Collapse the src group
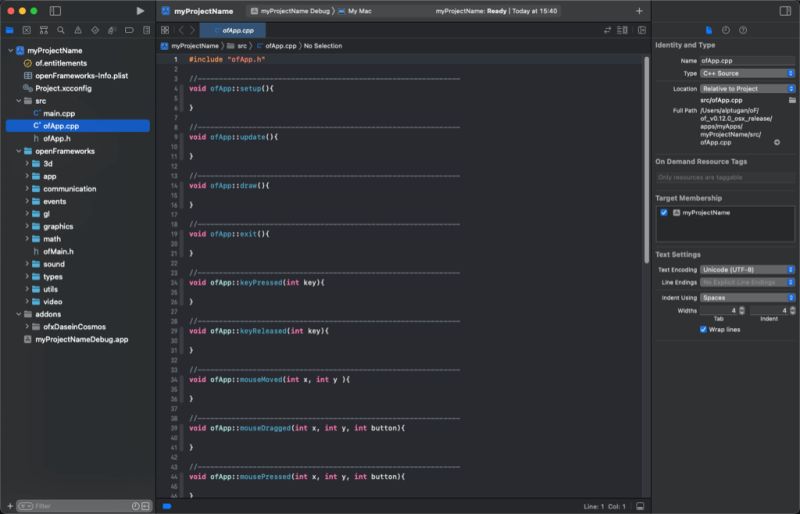800x514 pixels. pos(19,101)
